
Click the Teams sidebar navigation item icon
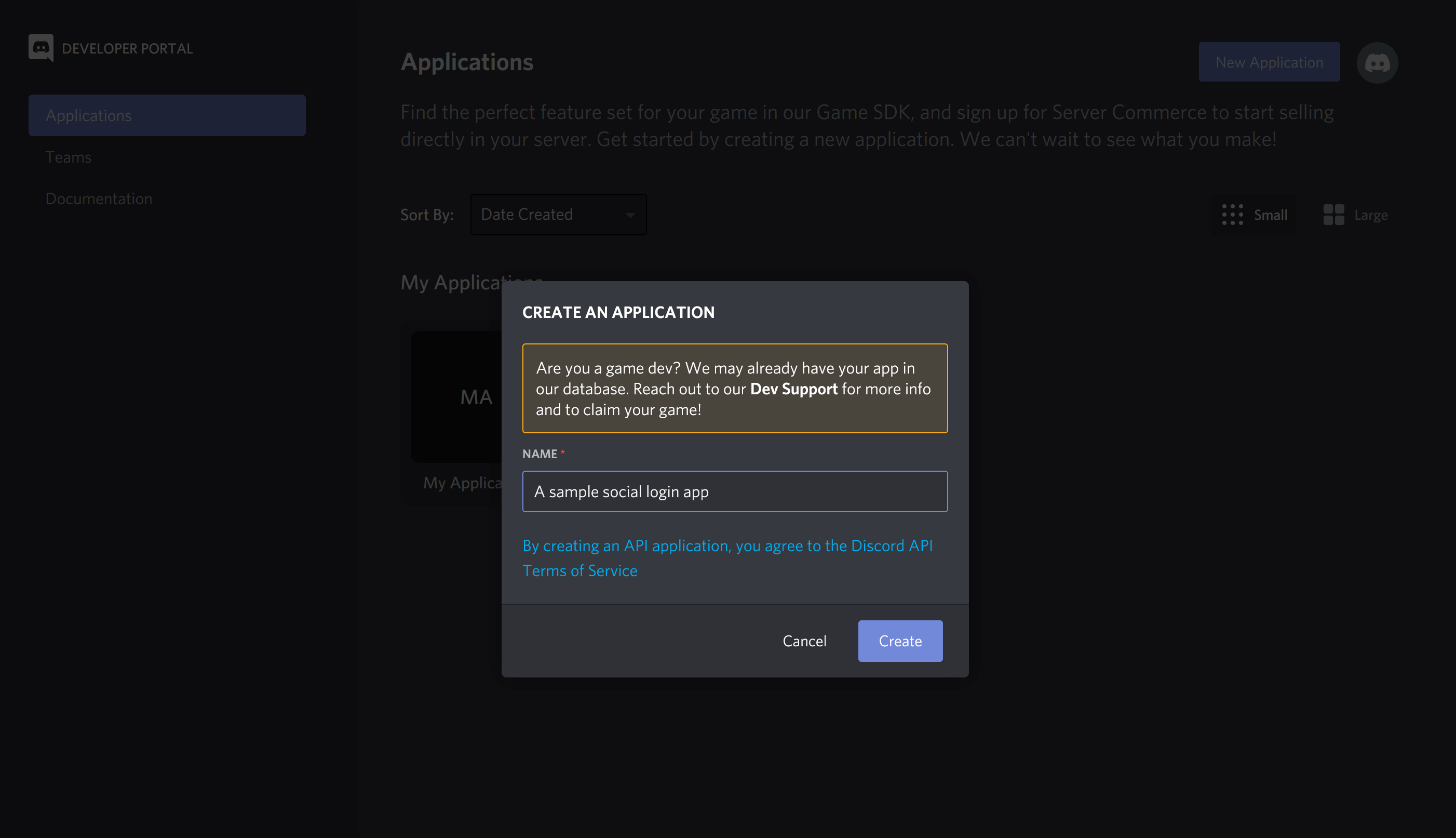tap(68, 156)
